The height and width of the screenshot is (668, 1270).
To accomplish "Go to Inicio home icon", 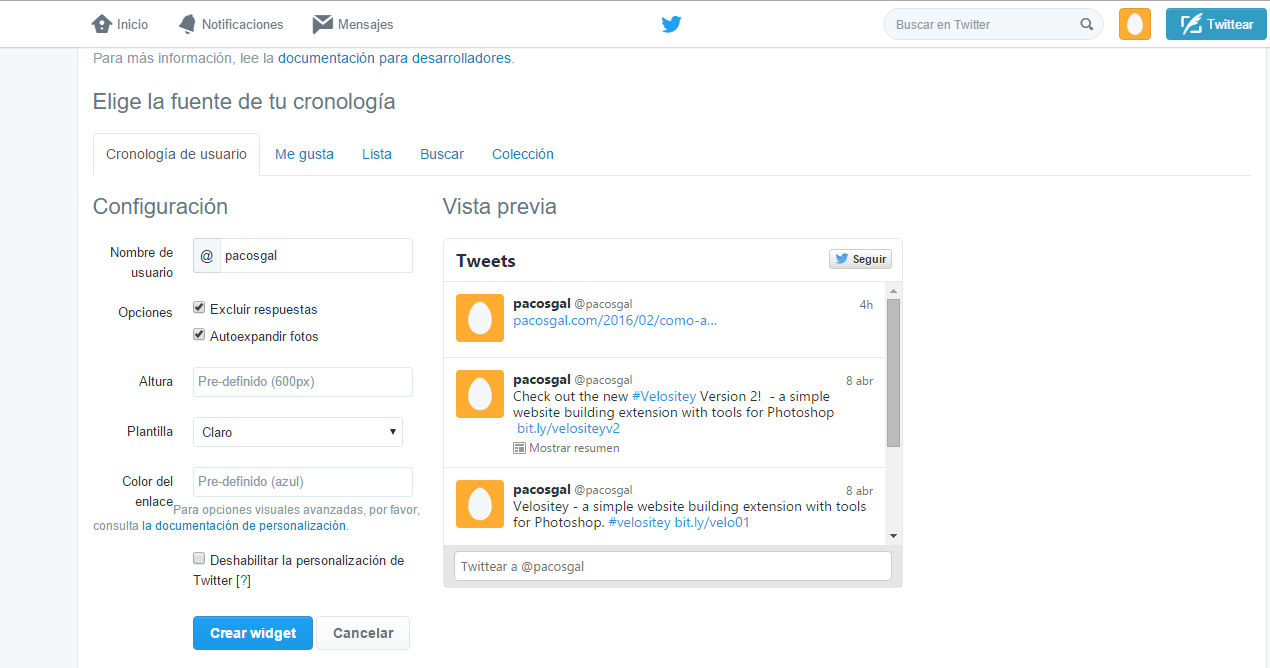I will [x=101, y=24].
